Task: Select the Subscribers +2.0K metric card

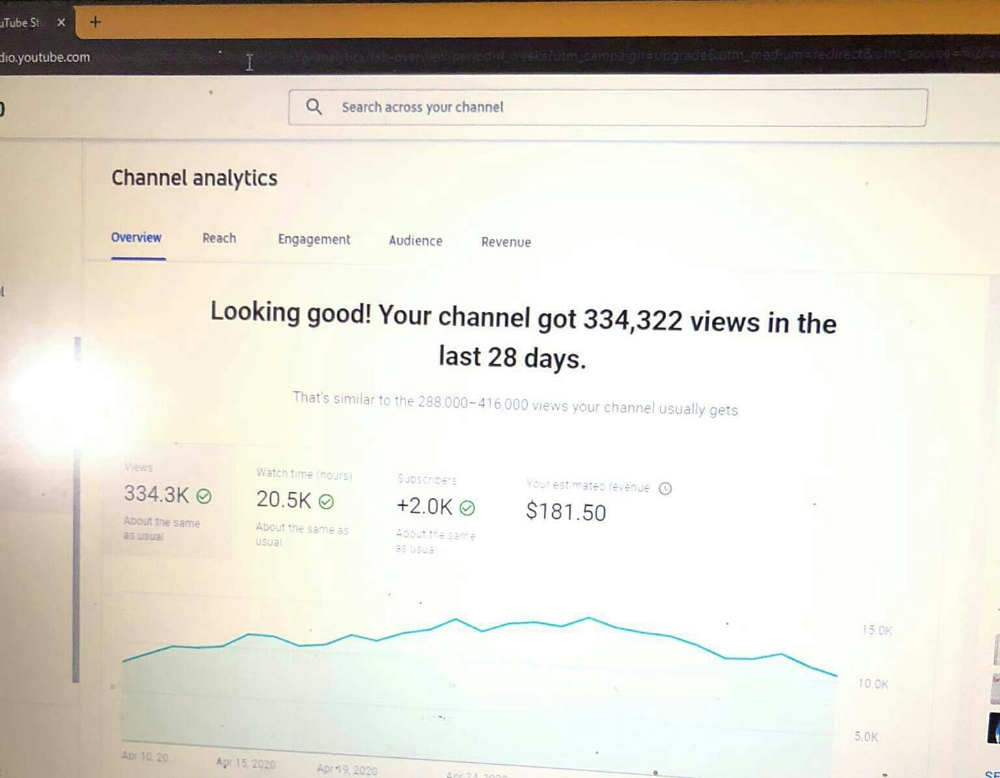Action: (x=436, y=513)
